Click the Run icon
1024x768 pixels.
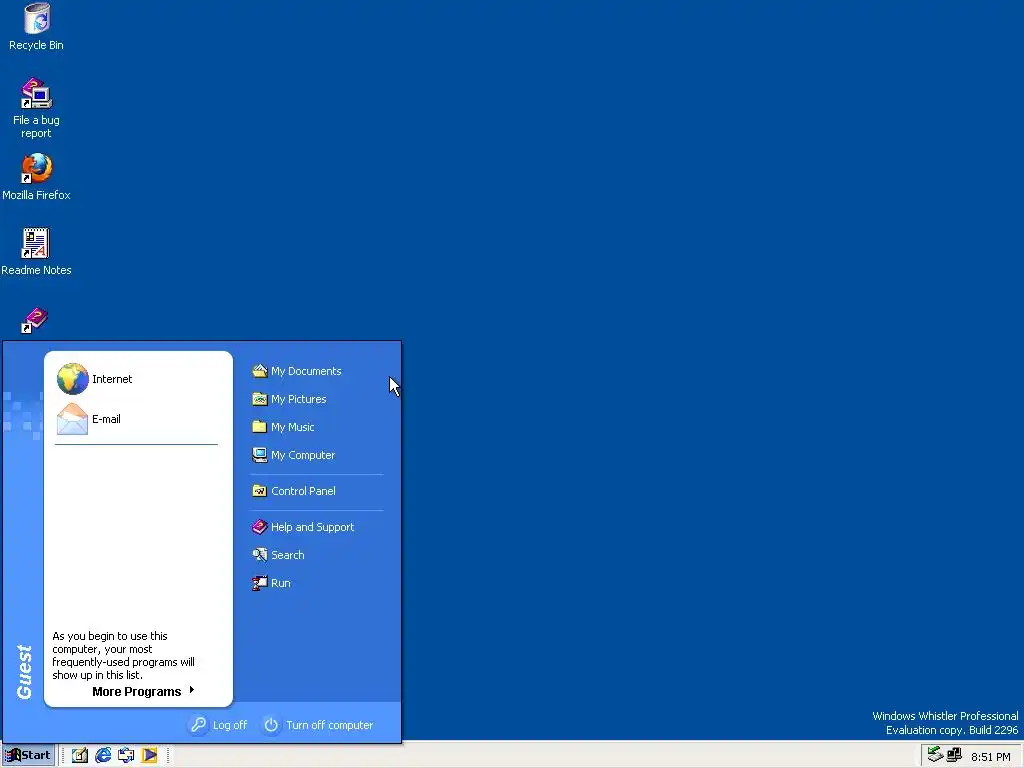[x=260, y=583]
